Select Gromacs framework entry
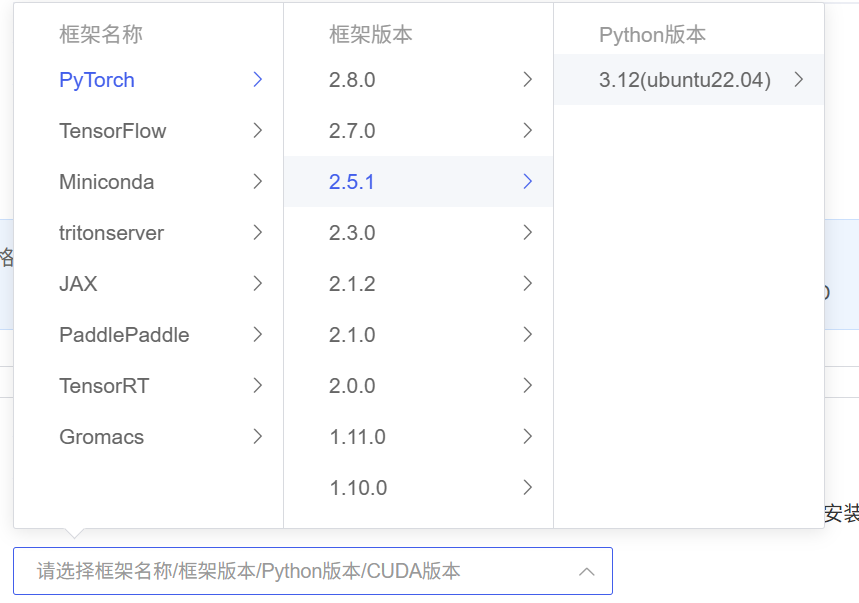Viewport: 859px width, 603px height. [x=148, y=437]
